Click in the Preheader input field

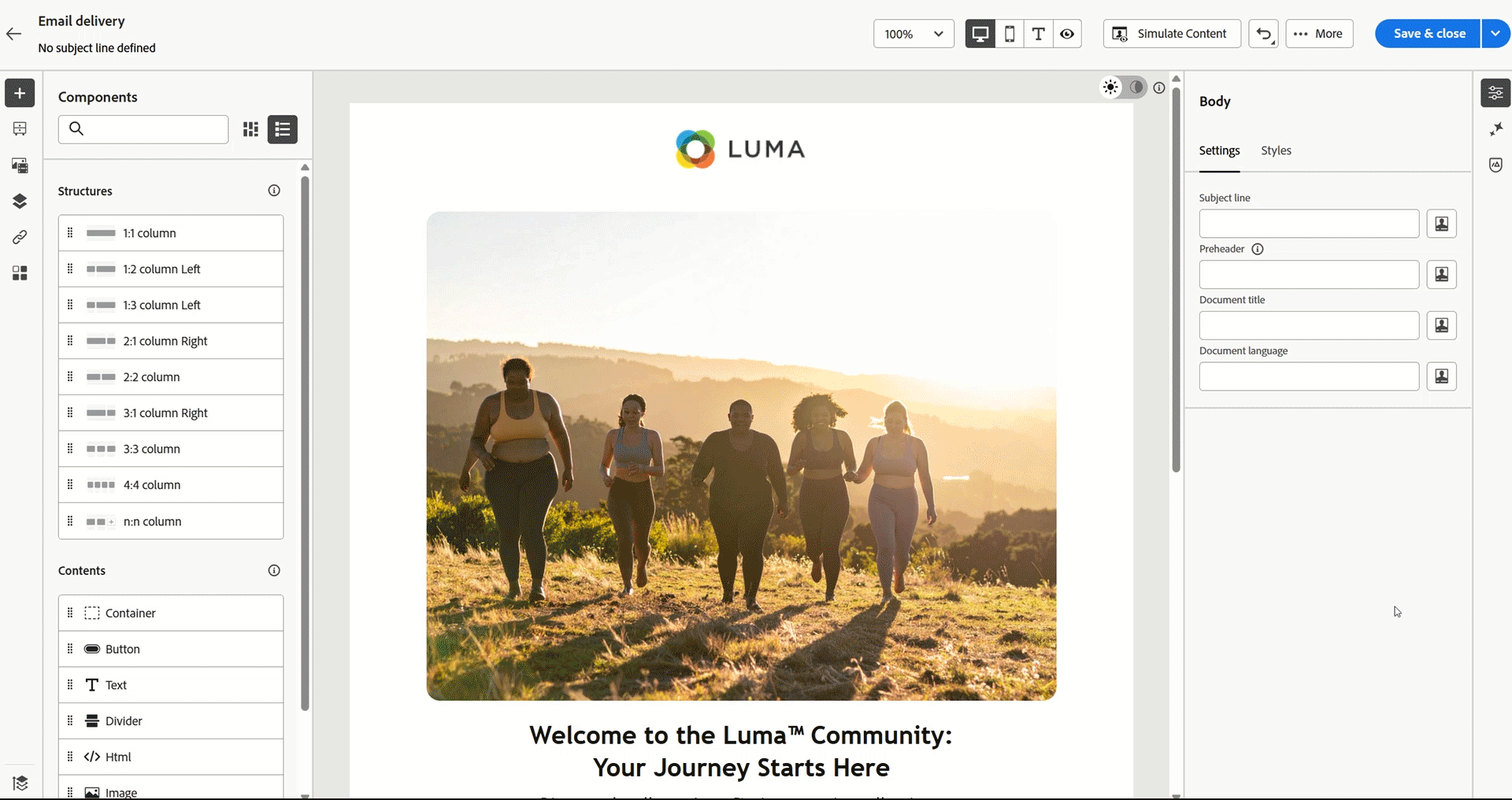[1309, 275]
